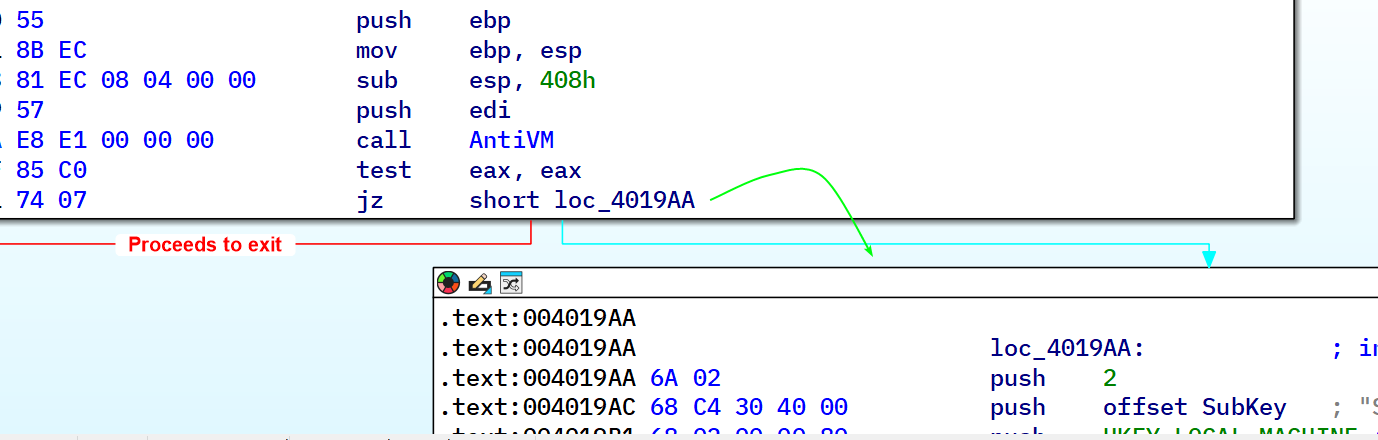Click loc_4019AA in the jz instruction
This screenshot has width=1378, height=440.
[624, 201]
